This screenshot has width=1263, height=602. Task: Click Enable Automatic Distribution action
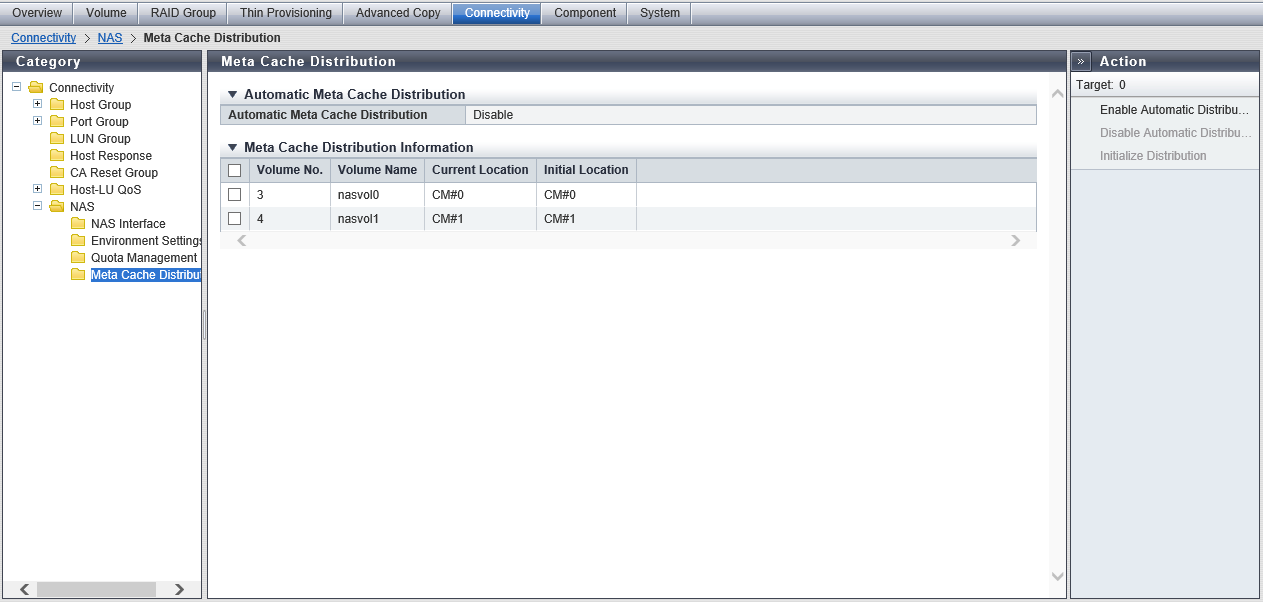click(x=1174, y=110)
